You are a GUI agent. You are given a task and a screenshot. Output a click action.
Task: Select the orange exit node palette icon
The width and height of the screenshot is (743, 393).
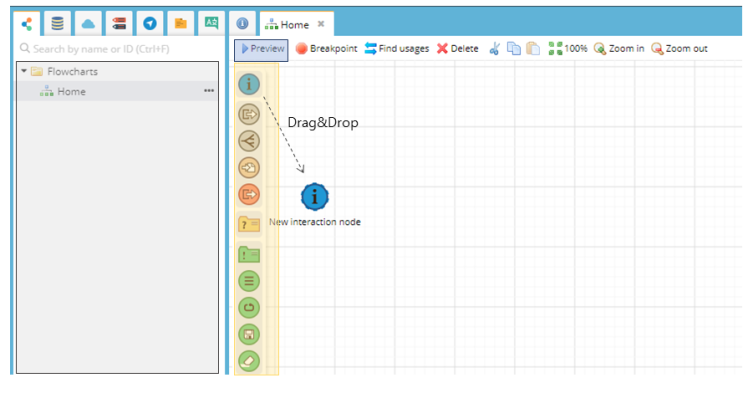point(249,194)
